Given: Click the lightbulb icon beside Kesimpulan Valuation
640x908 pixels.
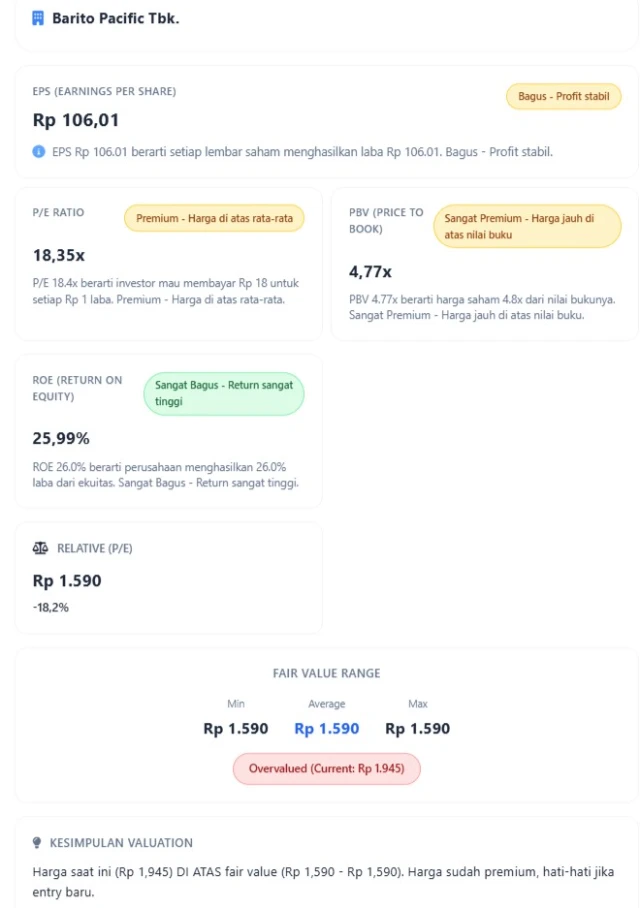Looking at the screenshot, I should point(38,842).
